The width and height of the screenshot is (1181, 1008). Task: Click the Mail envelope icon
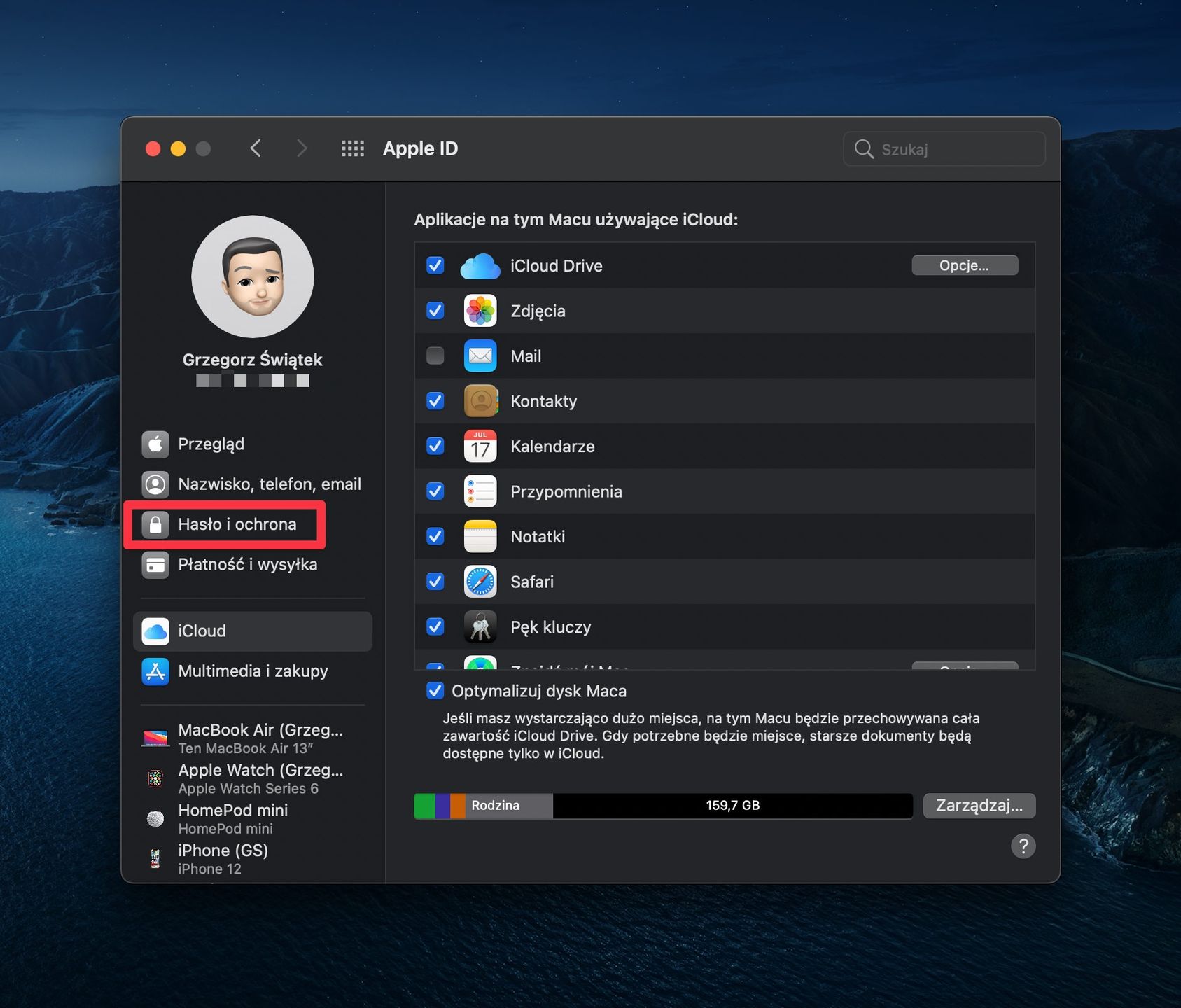tap(480, 356)
